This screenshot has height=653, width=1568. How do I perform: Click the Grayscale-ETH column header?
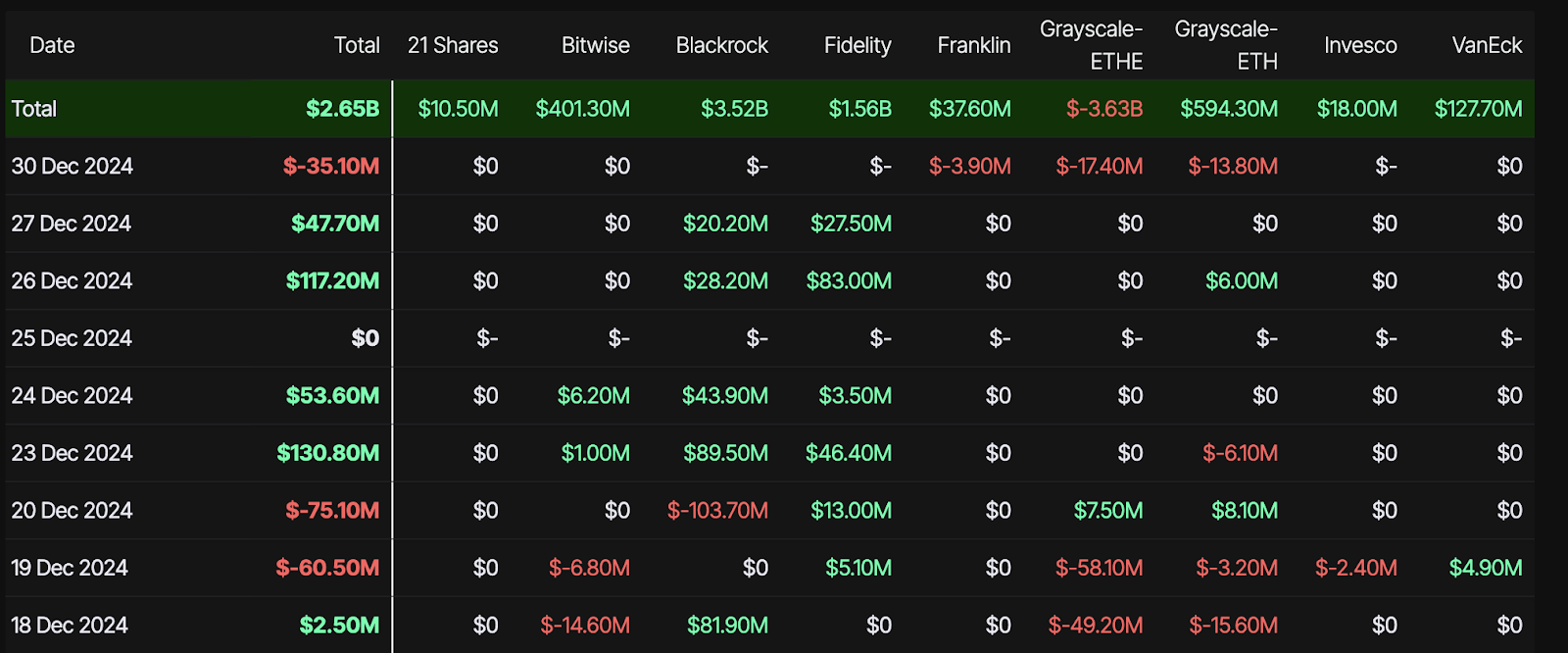click(1226, 45)
